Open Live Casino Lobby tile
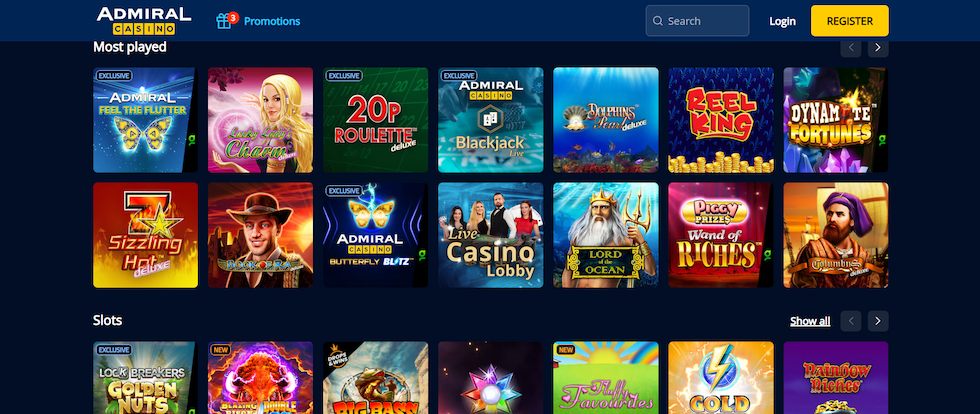The width and height of the screenshot is (980, 414). [491, 235]
